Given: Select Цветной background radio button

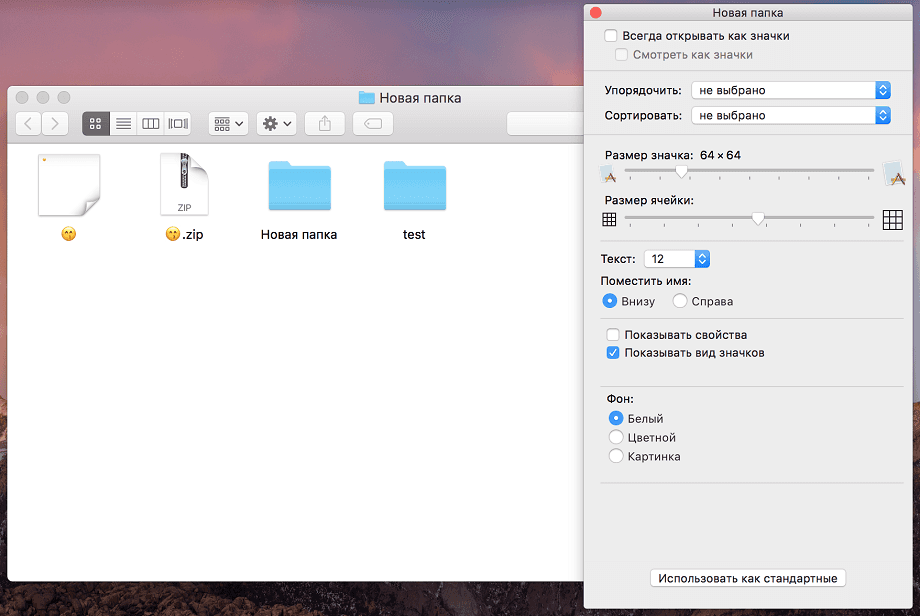Looking at the screenshot, I should pos(616,438).
